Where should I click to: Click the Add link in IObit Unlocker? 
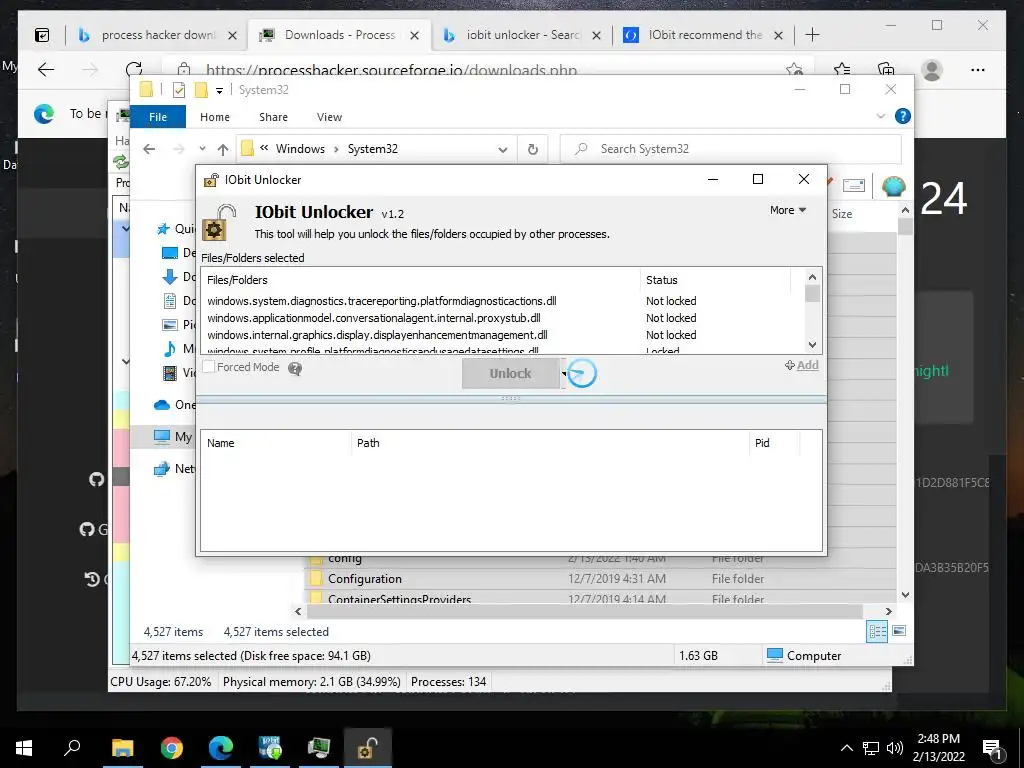coord(801,365)
